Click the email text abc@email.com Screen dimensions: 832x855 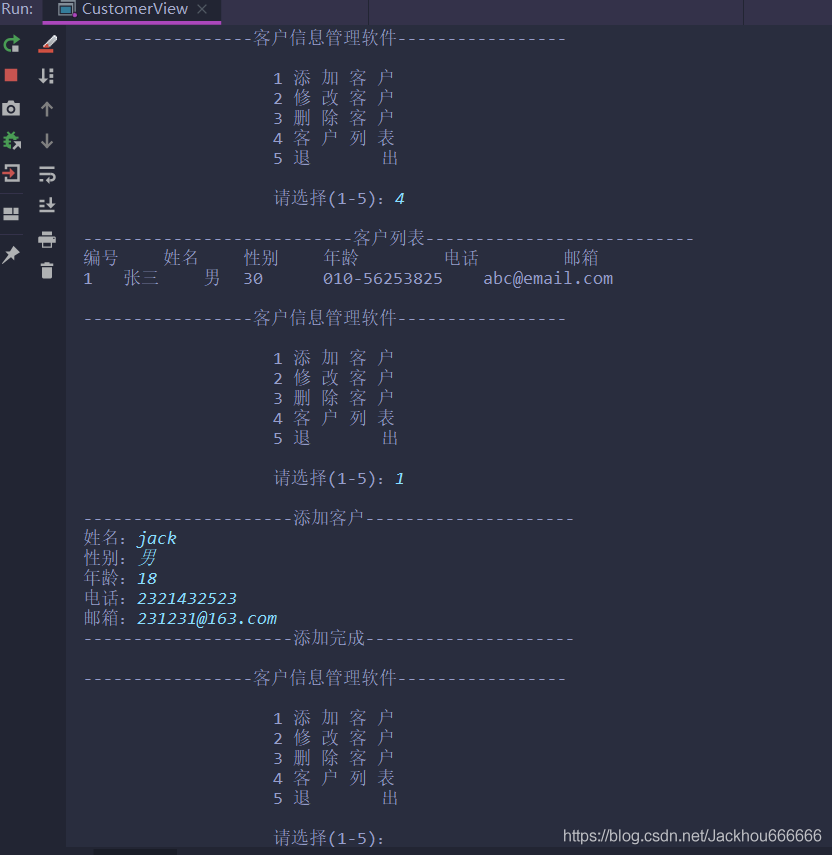tap(548, 279)
